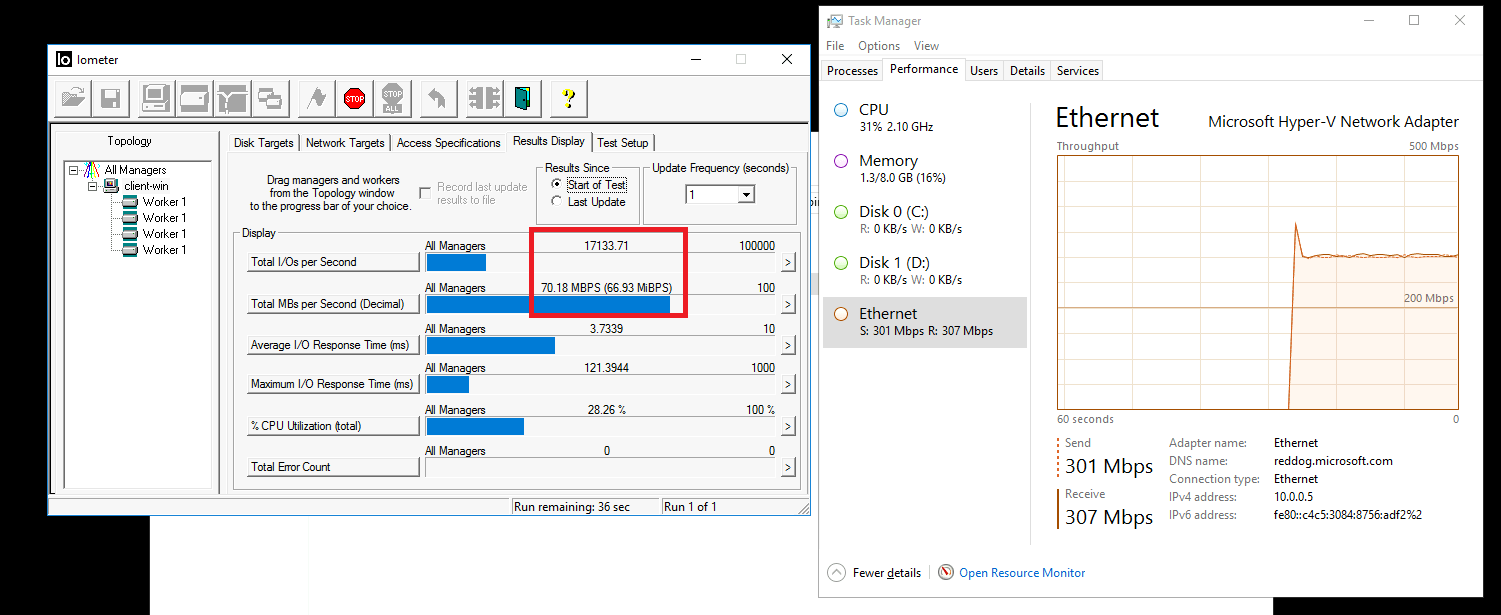
Task: Click the Resource Monitor icon in Task Manager
Action: (x=946, y=573)
